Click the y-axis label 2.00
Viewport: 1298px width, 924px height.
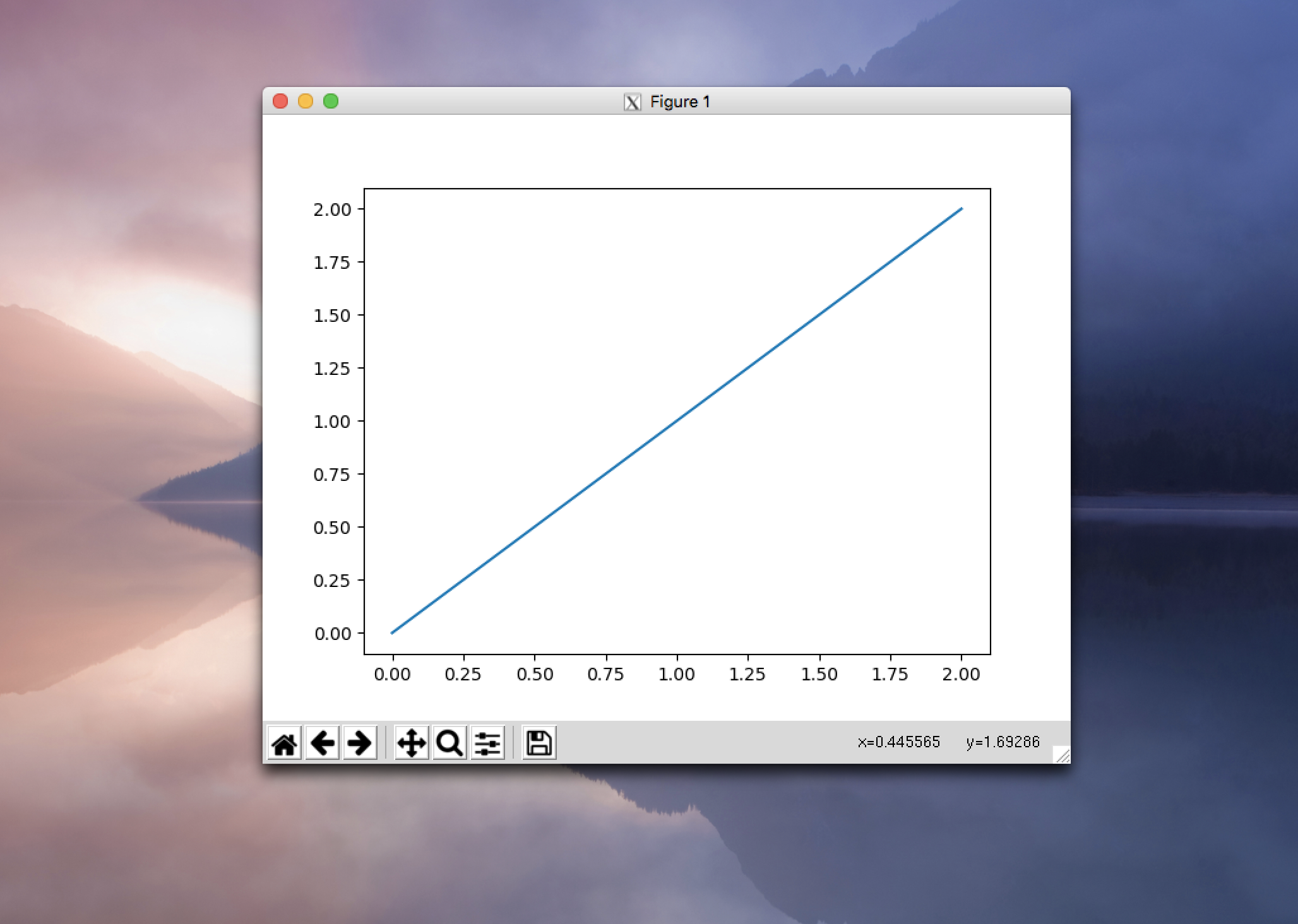332,210
